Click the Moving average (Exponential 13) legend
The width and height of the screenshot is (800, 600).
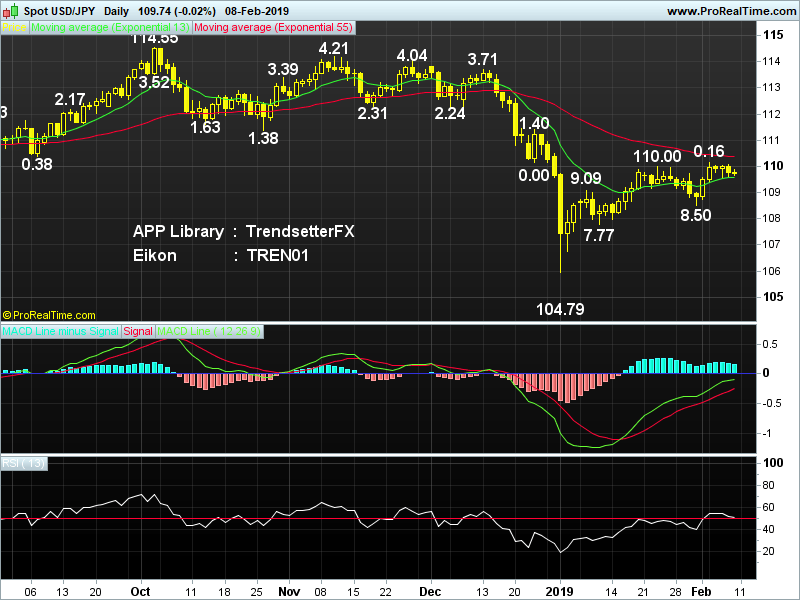click(110, 28)
